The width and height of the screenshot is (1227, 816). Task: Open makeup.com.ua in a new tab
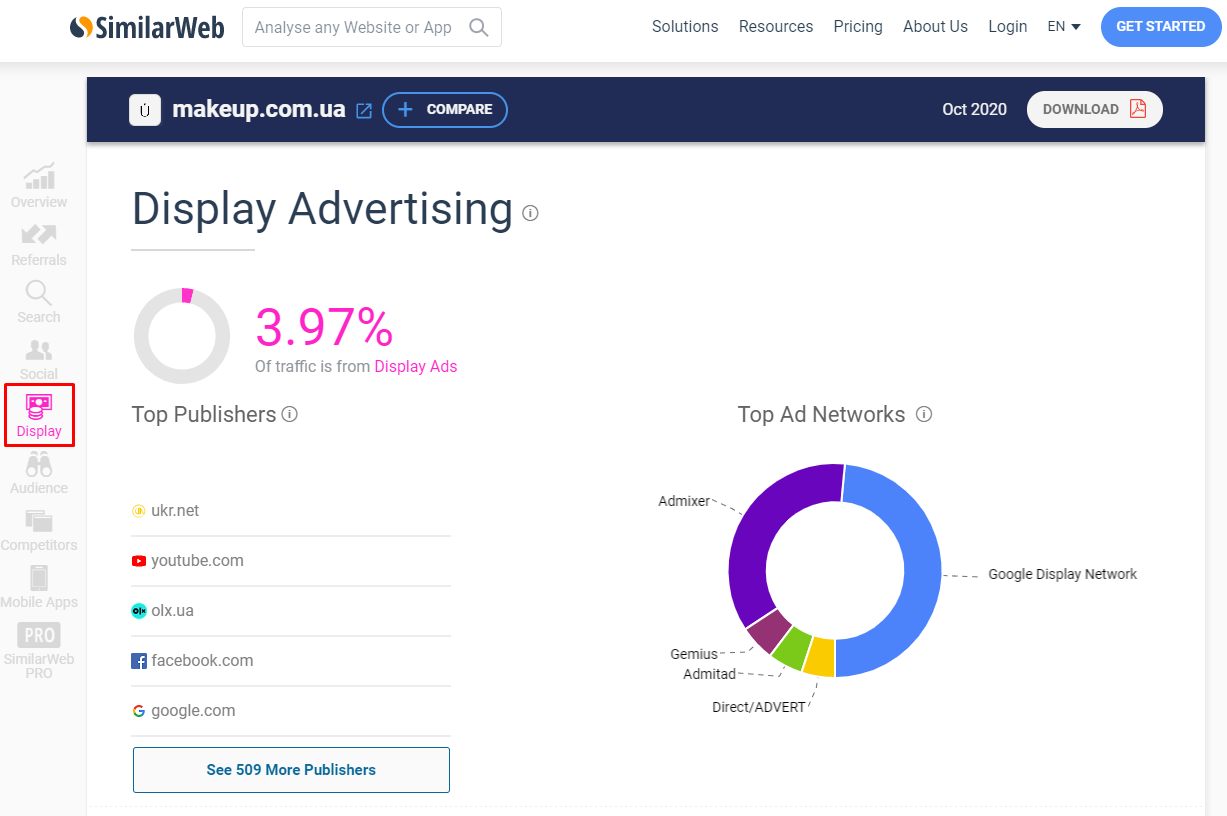pos(362,110)
